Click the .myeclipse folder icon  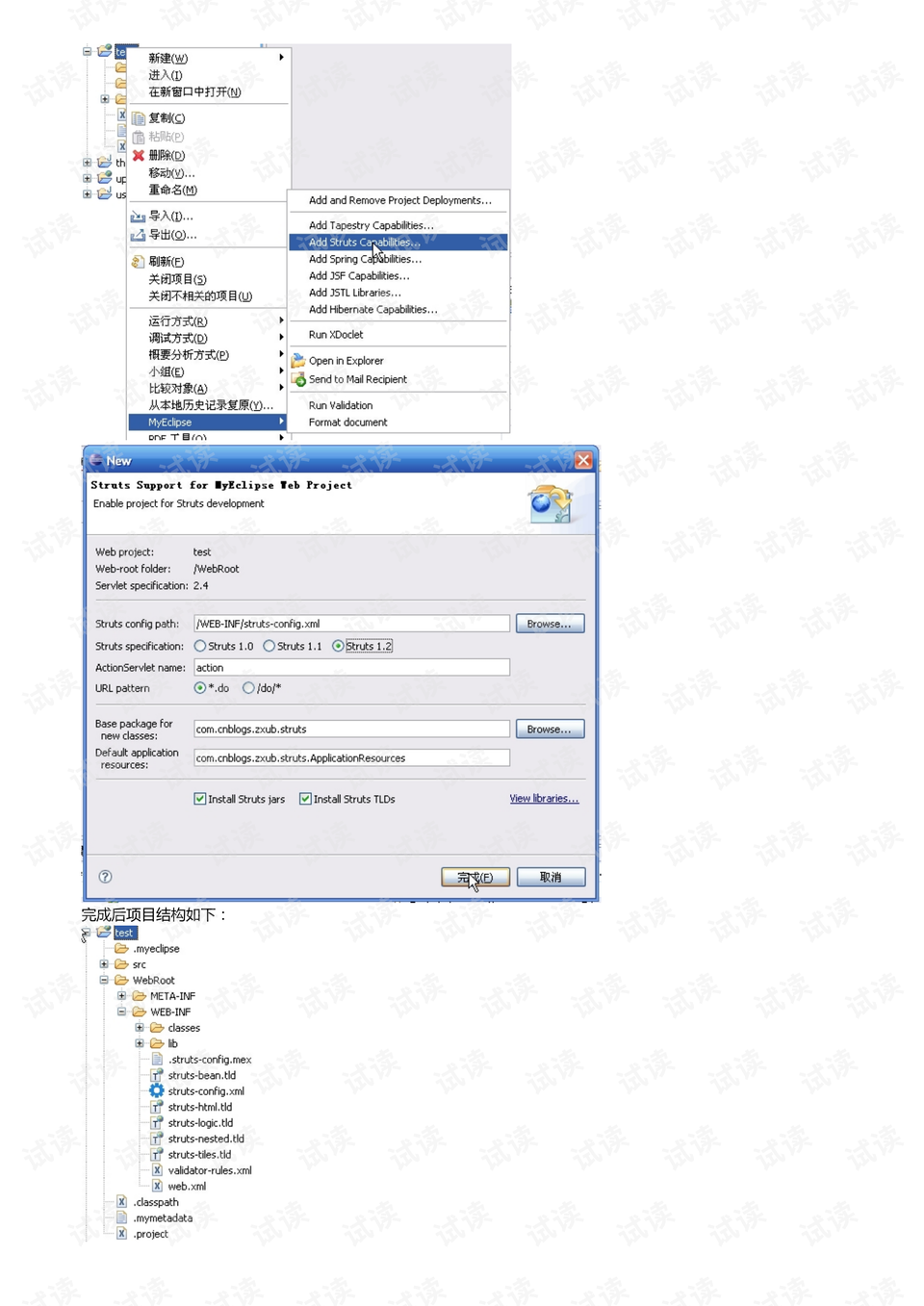click(121, 949)
